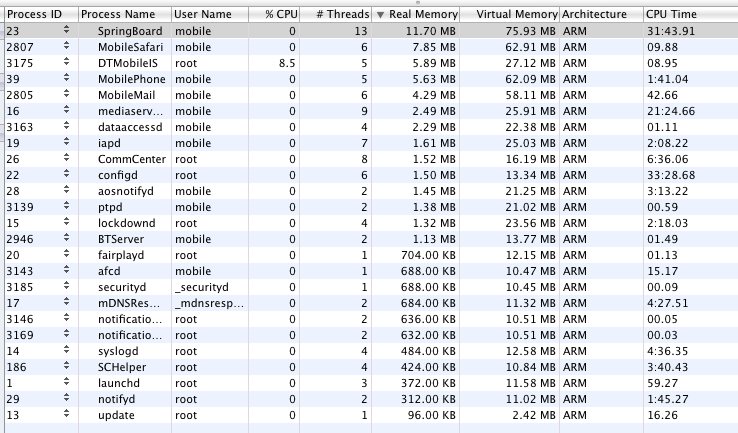This screenshot has height=433, width=738.
Task: Sort the table by % CPU column
Action: pyautogui.click(x=274, y=15)
